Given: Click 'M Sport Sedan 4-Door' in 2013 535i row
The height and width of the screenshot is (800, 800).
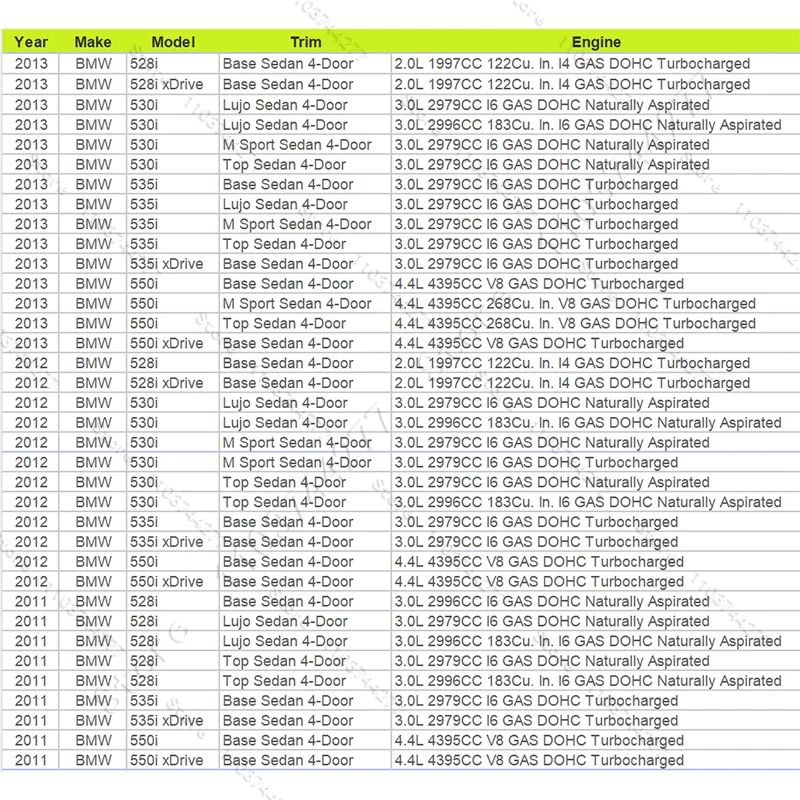Looking at the screenshot, I should point(297,224).
